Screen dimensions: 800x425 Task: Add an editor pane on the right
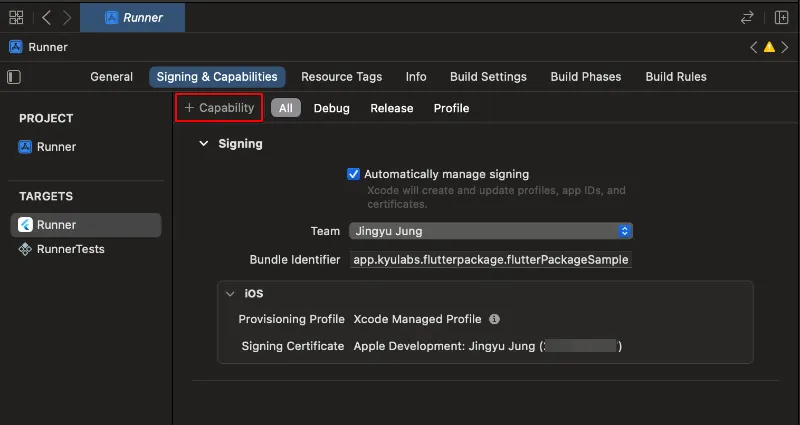click(x=781, y=17)
